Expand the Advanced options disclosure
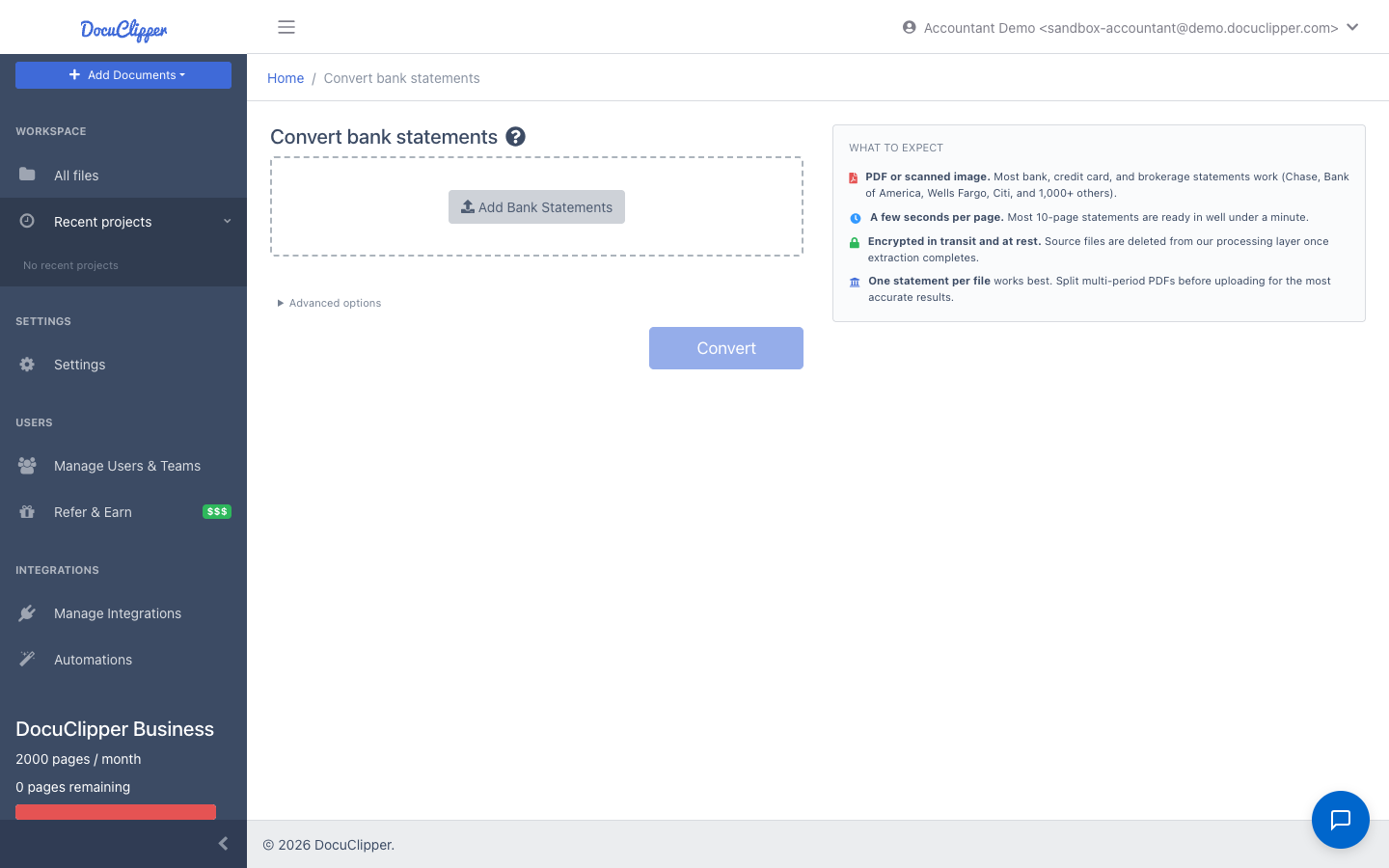This screenshot has width=1389, height=868. [x=330, y=303]
